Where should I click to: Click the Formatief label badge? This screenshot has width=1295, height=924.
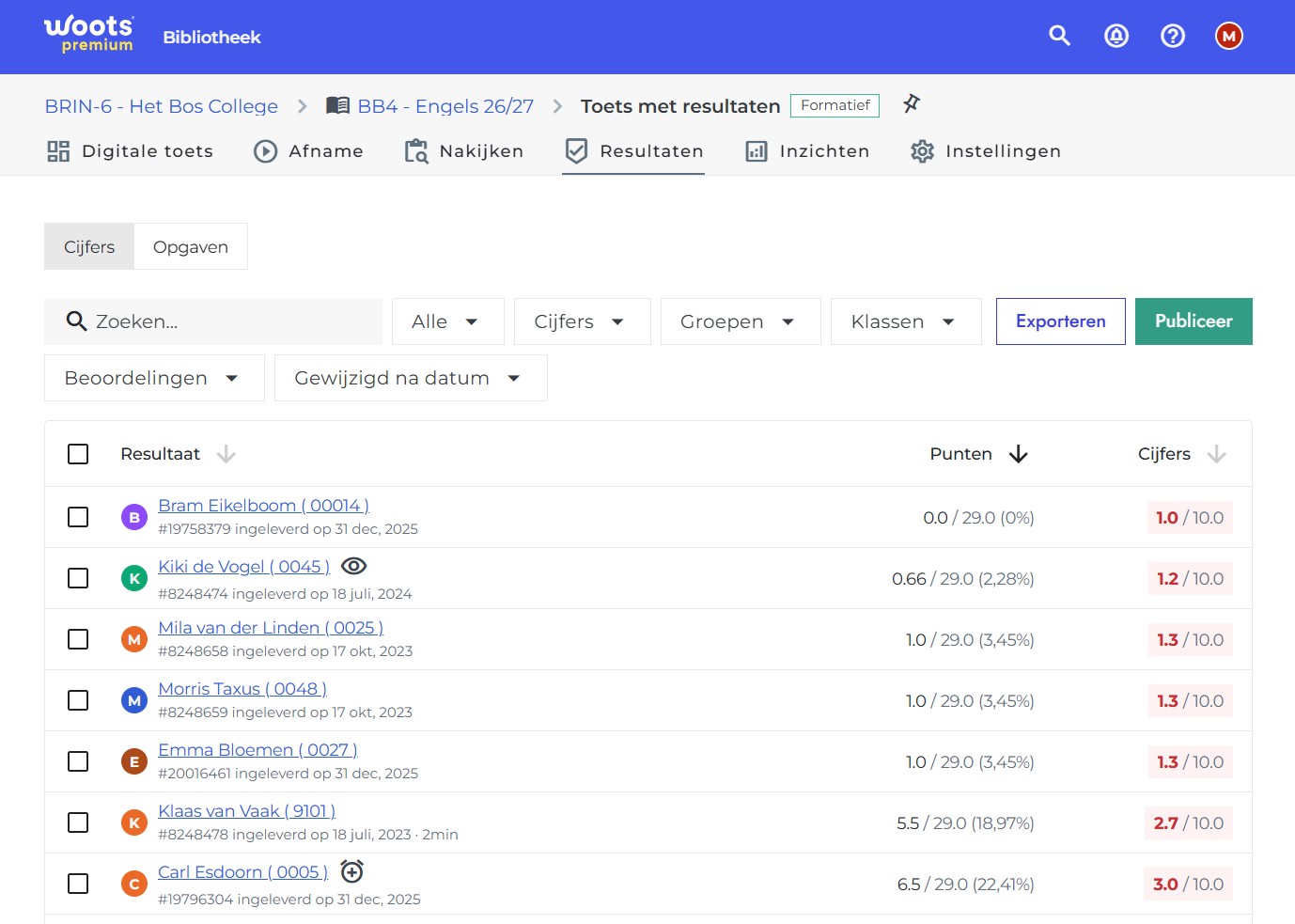[x=835, y=105]
